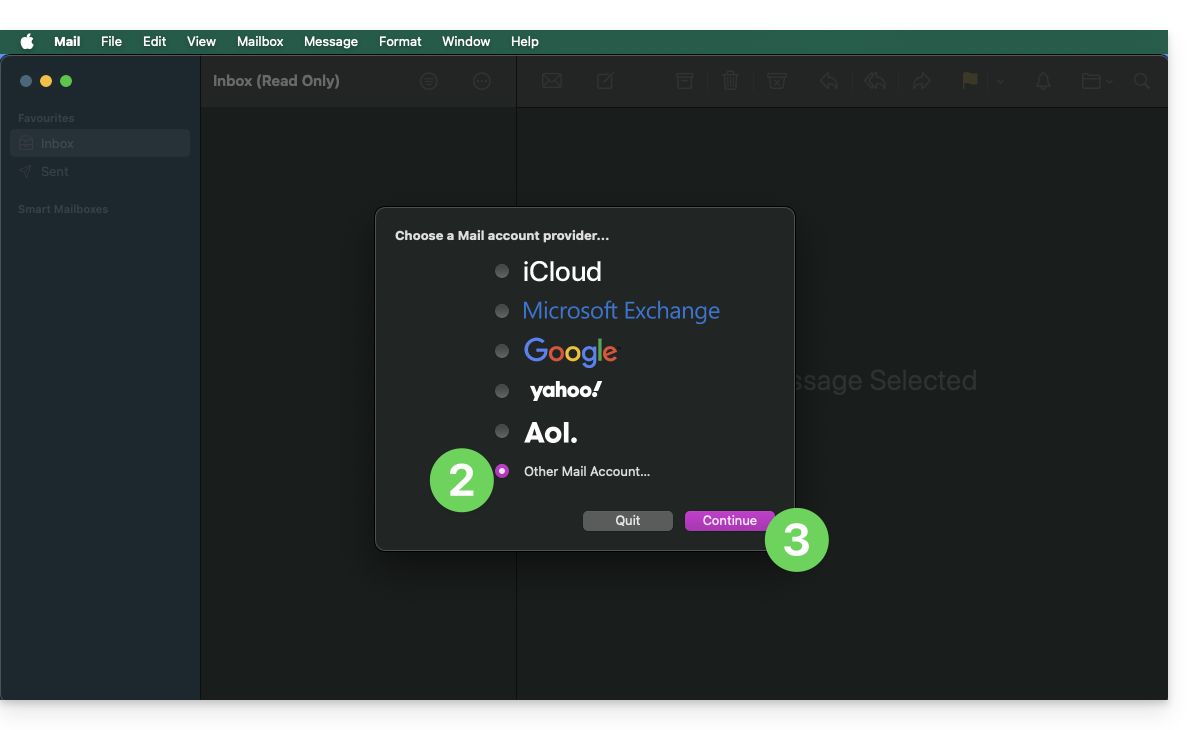Click the Quit button in the dialog
Viewport: 1198px width, 730px height.
pyautogui.click(x=628, y=520)
